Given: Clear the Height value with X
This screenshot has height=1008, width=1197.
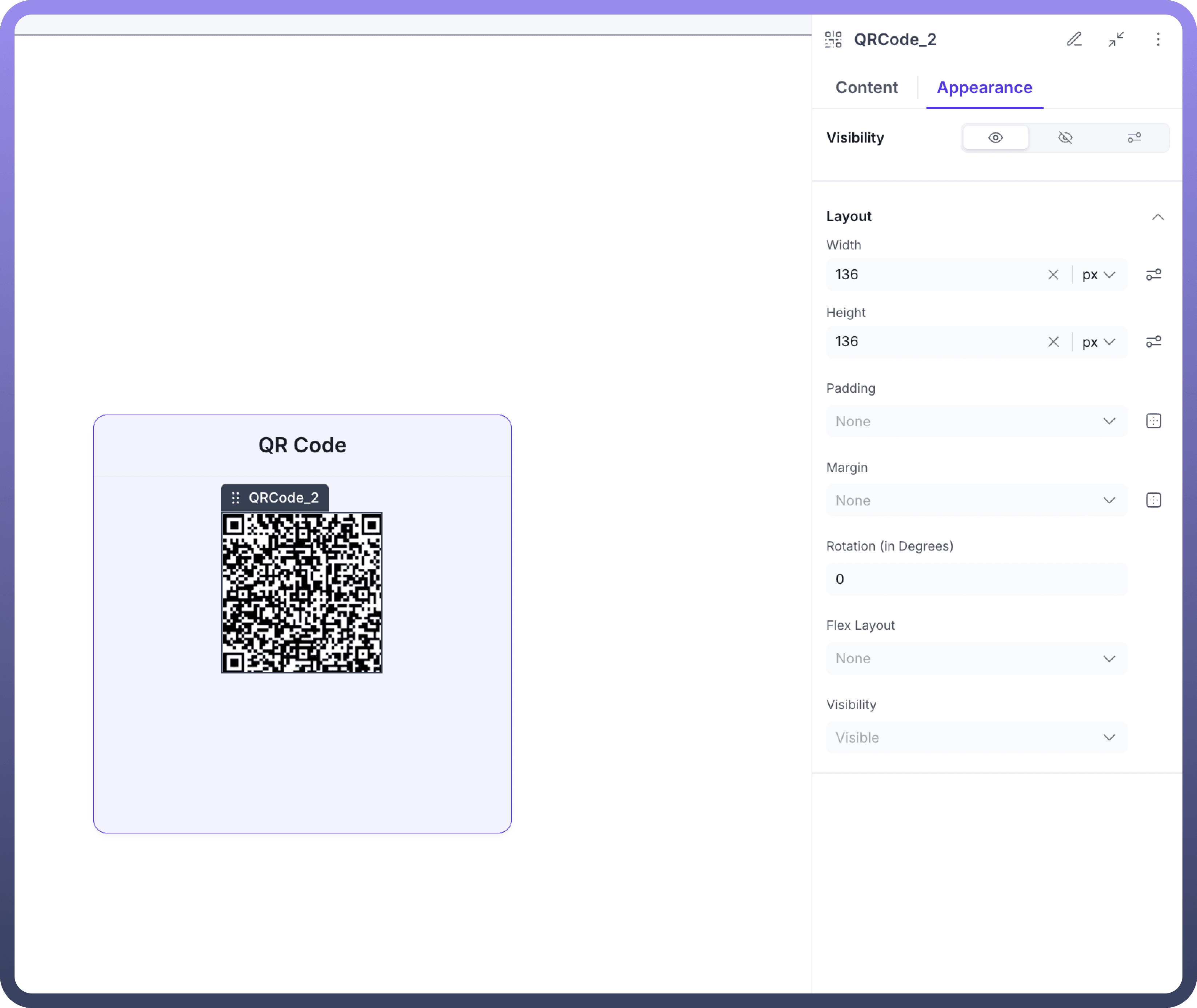Looking at the screenshot, I should click(1053, 342).
